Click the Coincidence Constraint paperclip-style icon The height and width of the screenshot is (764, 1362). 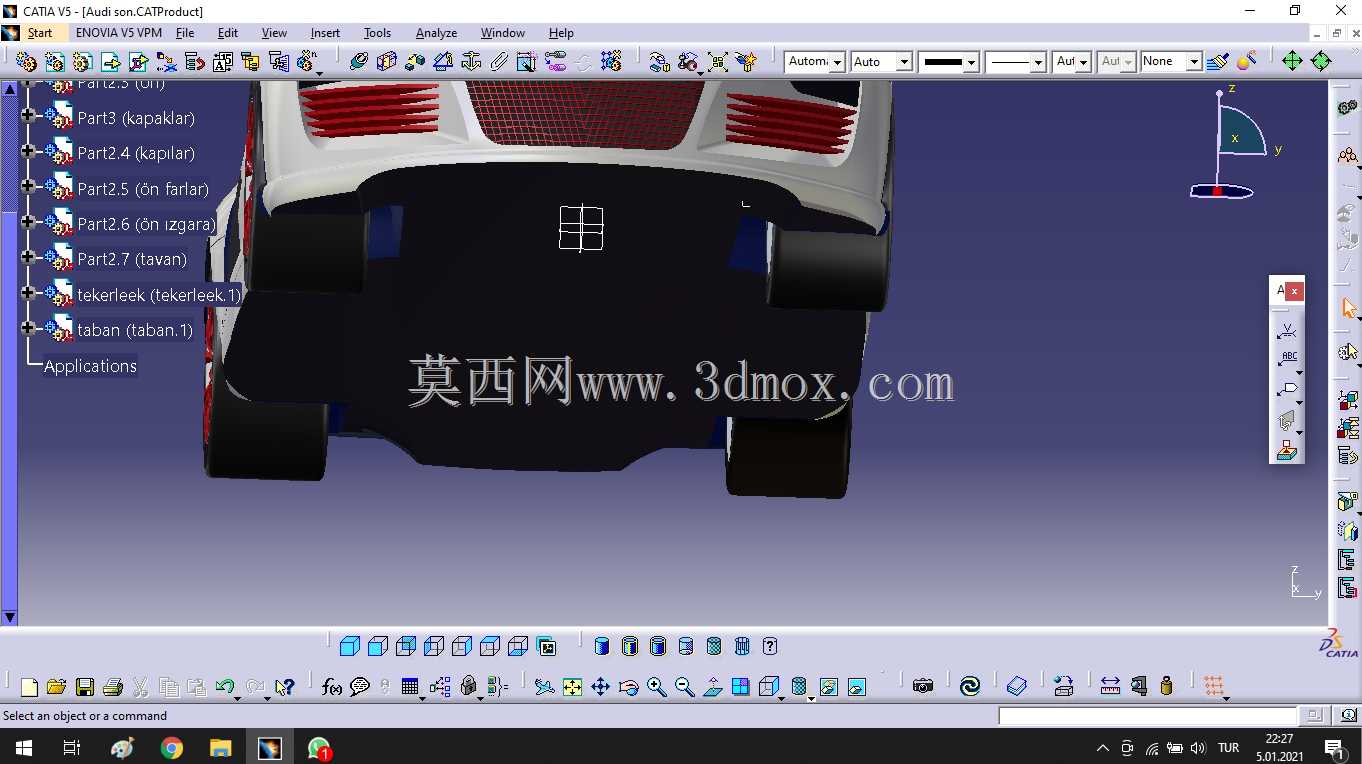499,62
